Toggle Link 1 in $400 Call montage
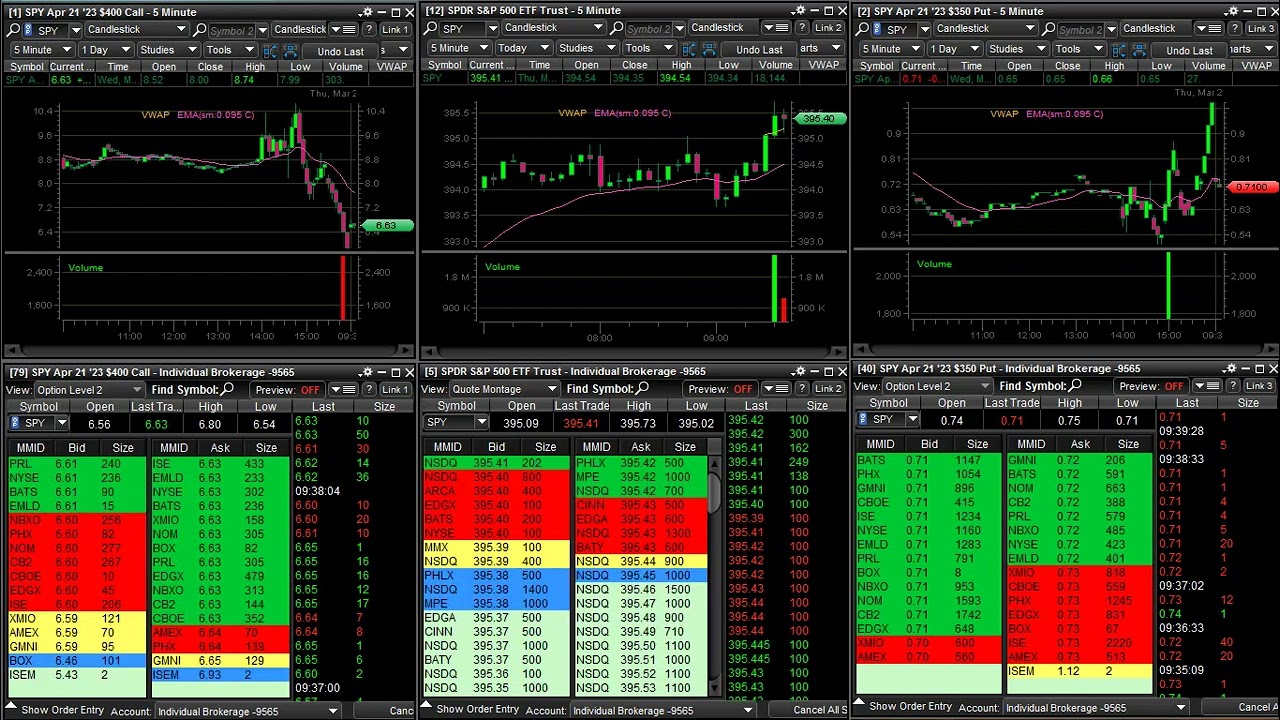Image resolution: width=1280 pixels, height=720 pixels. pyautogui.click(x=396, y=389)
